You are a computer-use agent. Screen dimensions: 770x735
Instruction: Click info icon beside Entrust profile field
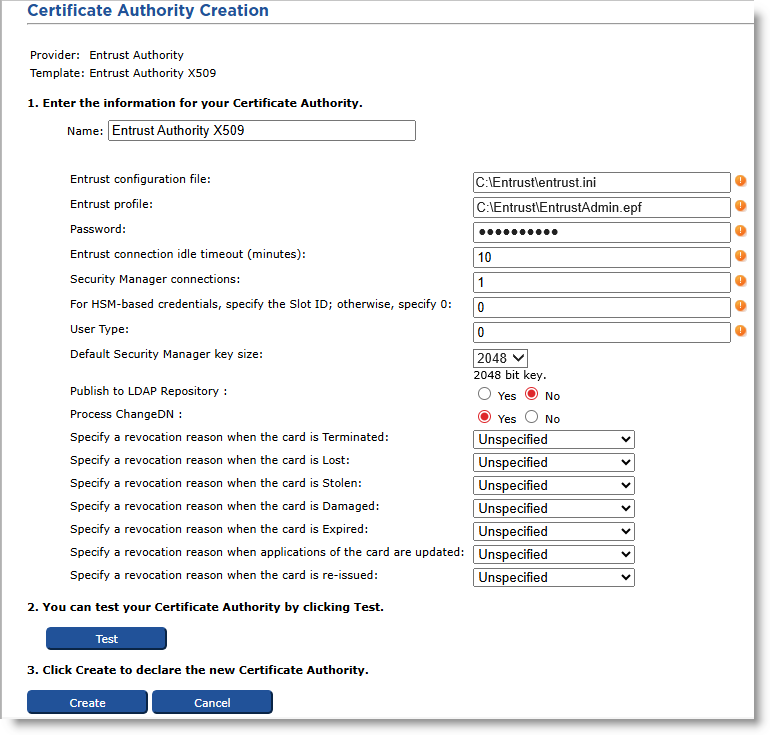741,206
